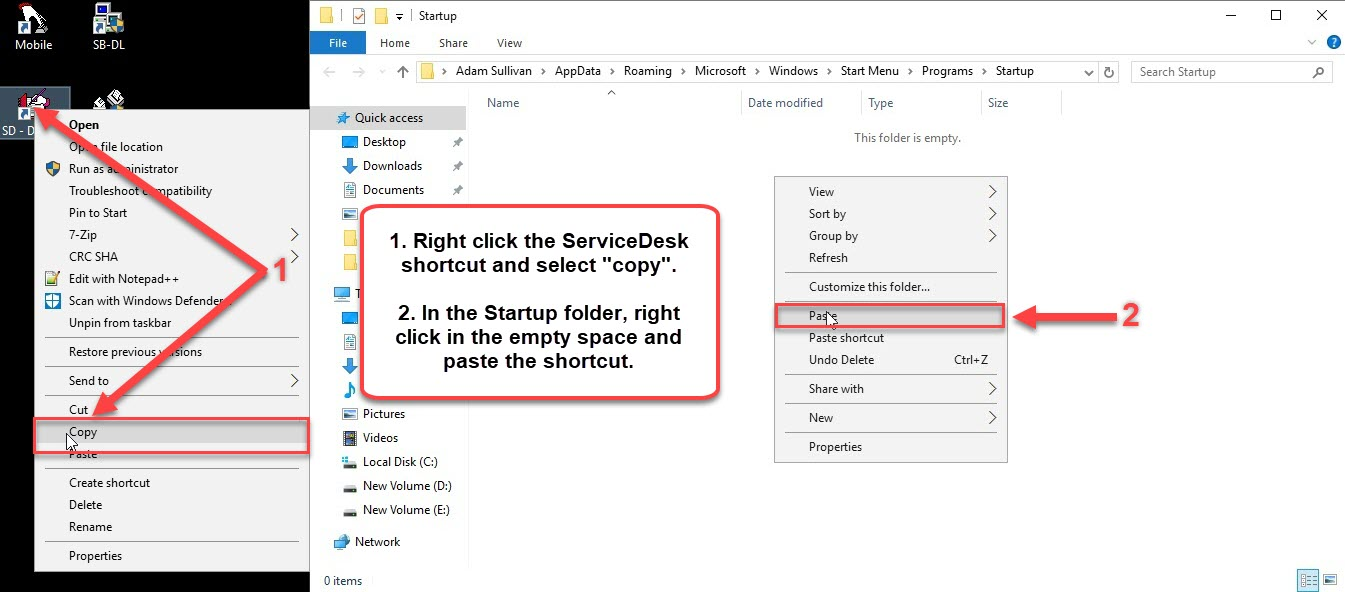This screenshot has width=1345, height=592.
Task: Open the Customize Quick Access Toolbar dropdown
Action: (400, 16)
